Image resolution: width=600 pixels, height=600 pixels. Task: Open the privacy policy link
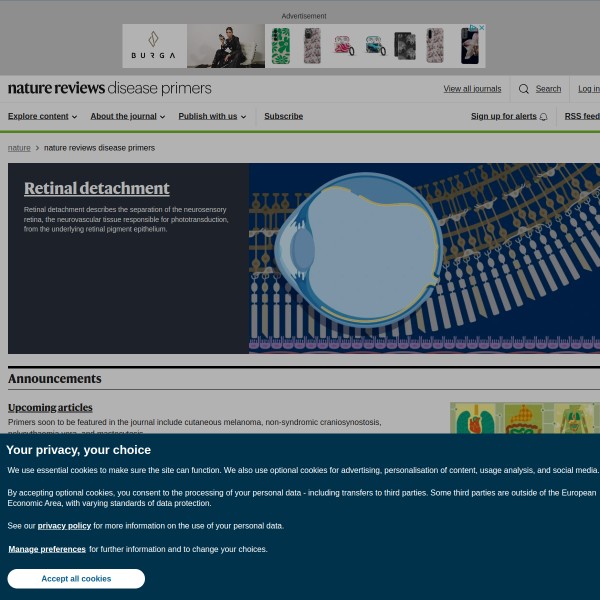64,525
